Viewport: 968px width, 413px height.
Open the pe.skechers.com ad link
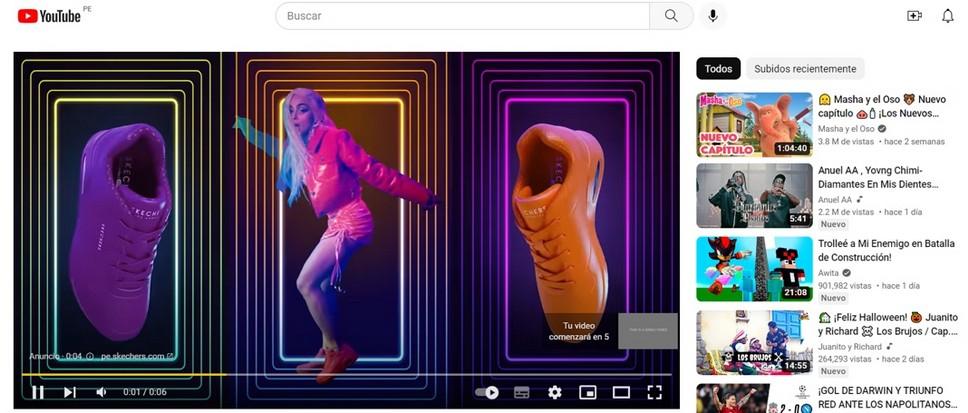[137, 356]
